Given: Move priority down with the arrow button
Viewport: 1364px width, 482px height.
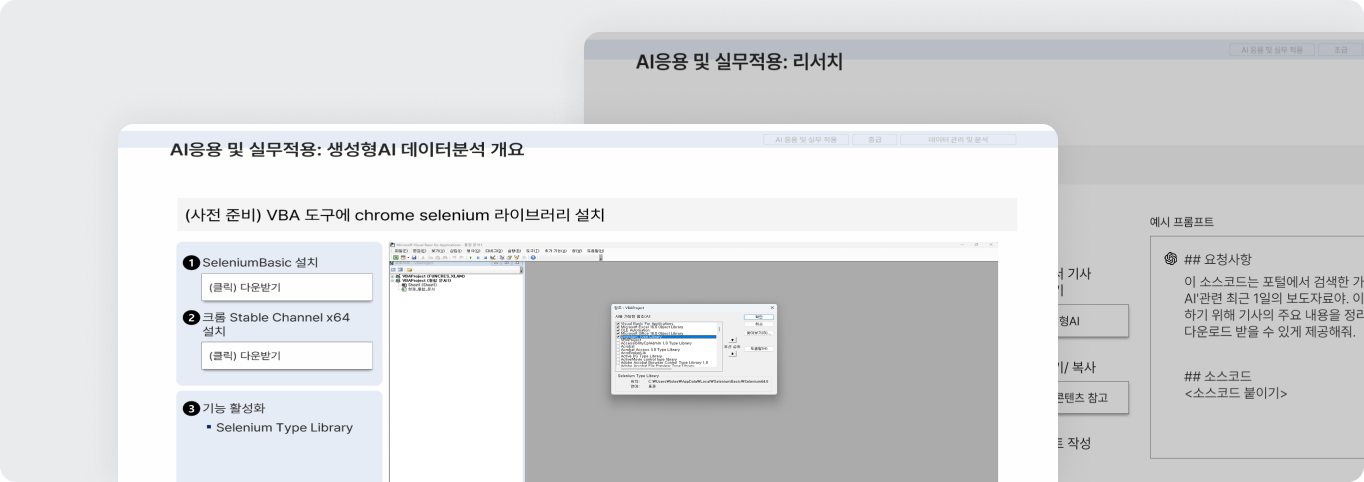Looking at the screenshot, I should point(733,353).
